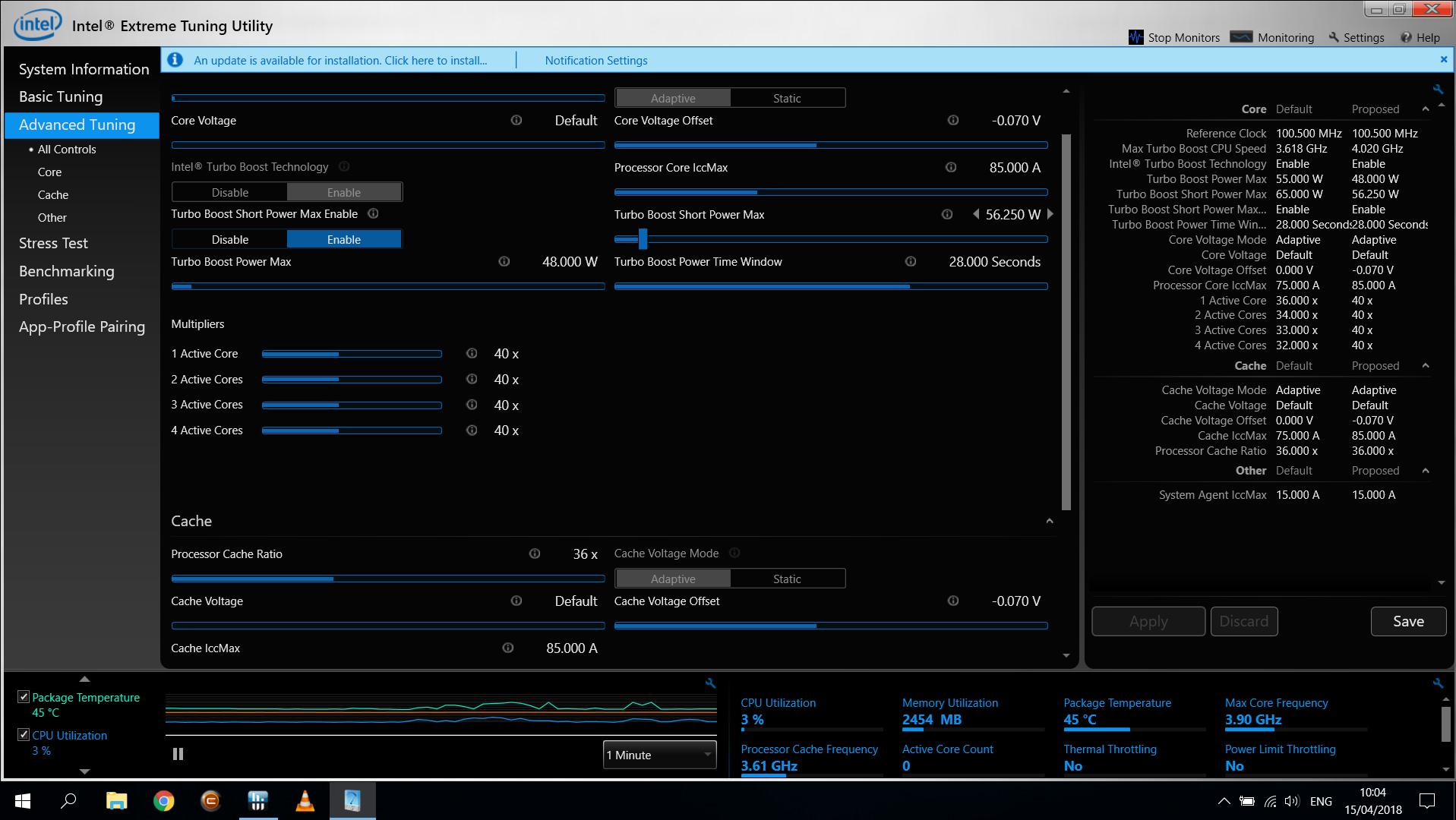Open VLC media player from taskbar

point(305,801)
